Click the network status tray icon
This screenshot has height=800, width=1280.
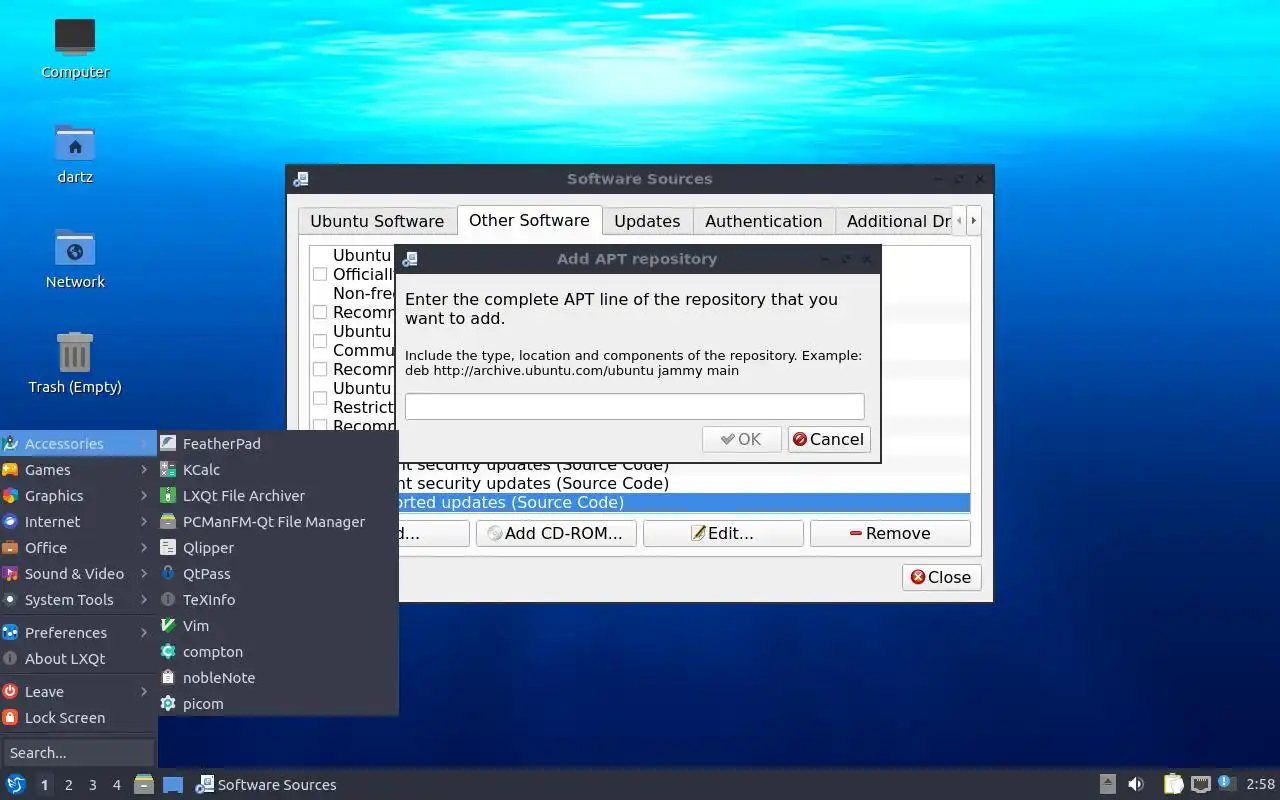1201,785
